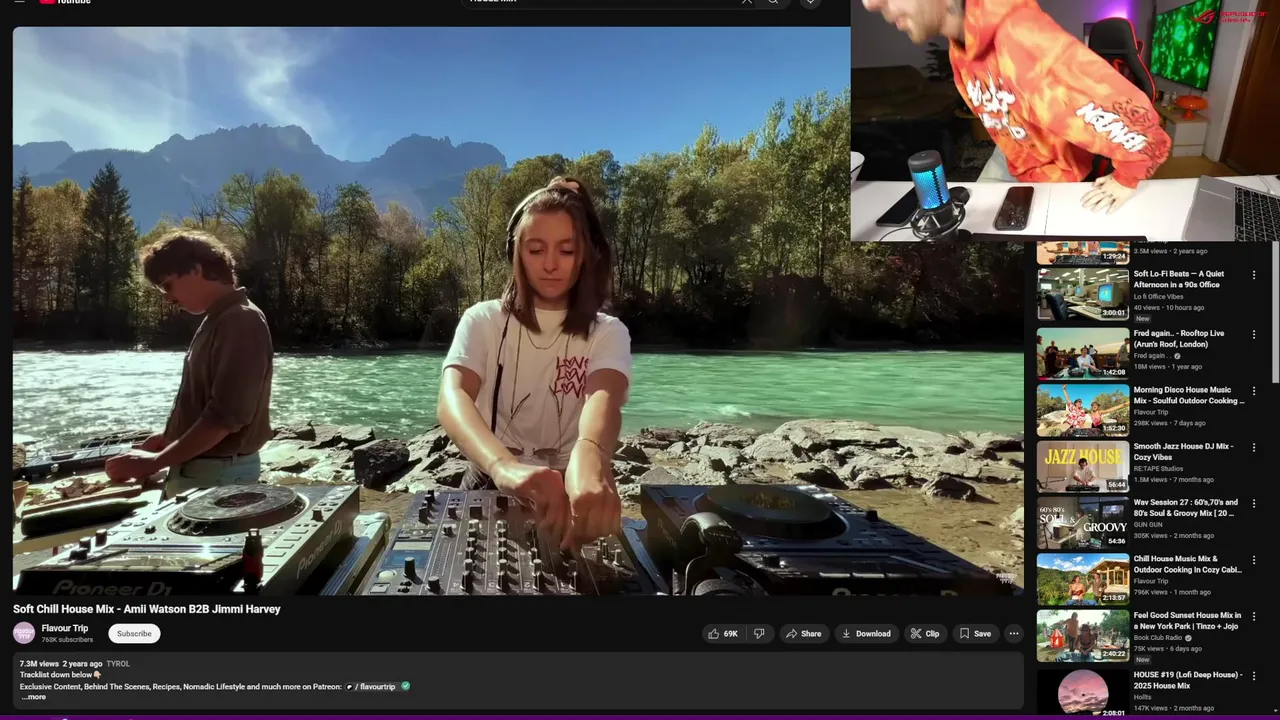Open the flavourtrip Patreon link
The width and height of the screenshot is (1280, 720).
377,686
